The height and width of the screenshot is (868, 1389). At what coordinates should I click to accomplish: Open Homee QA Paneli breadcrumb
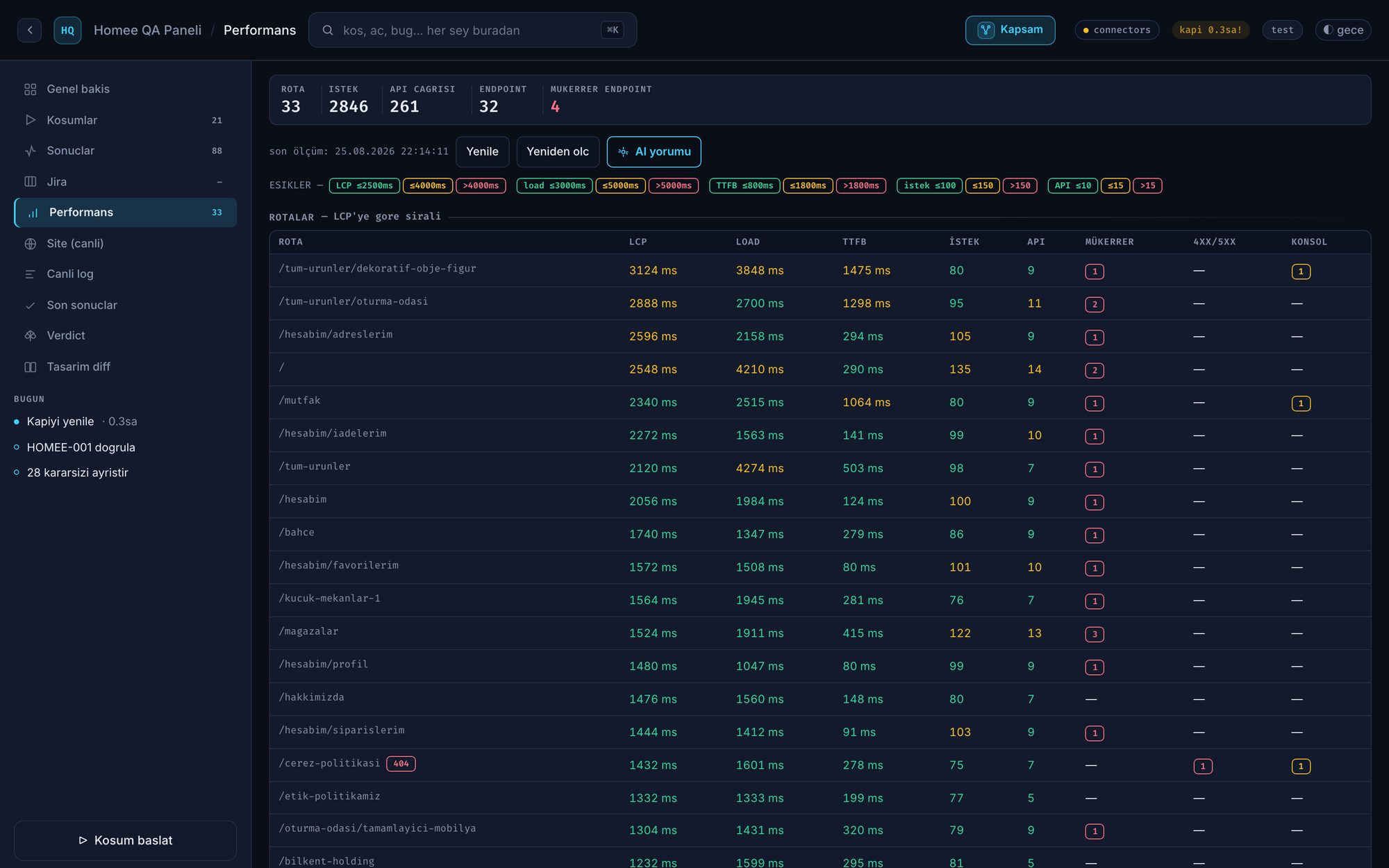pyautogui.click(x=147, y=30)
